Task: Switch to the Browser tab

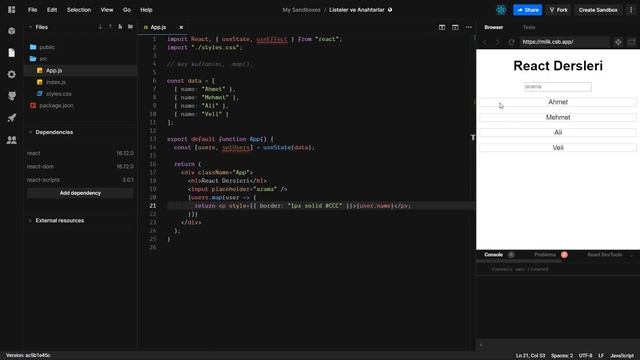Action: pyautogui.click(x=493, y=27)
